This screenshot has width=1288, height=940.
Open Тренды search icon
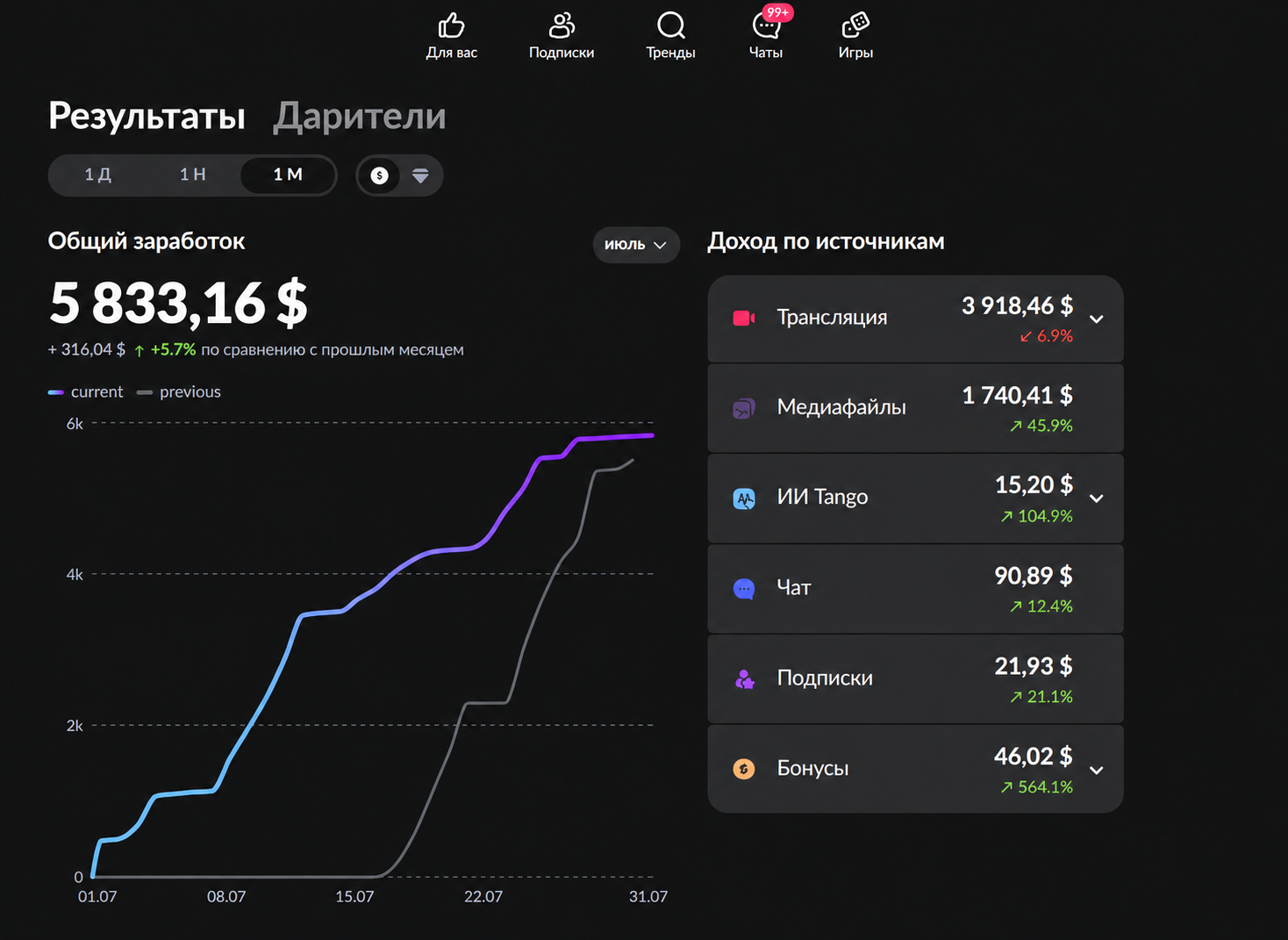pyautogui.click(x=670, y=25)
